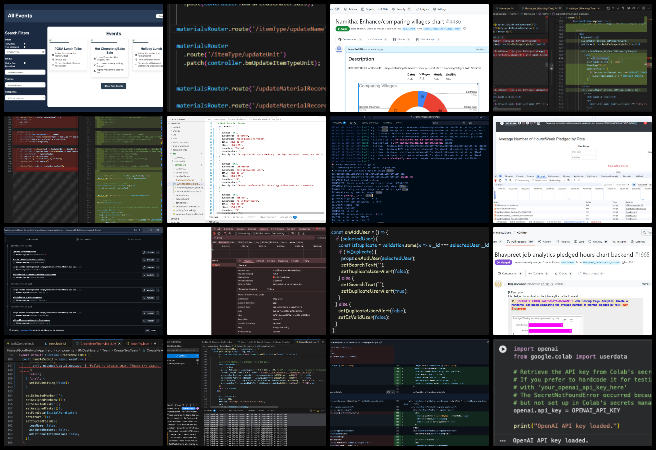Open the All Events page thumbnail
The width and height of the screenshot is (656, 450).
[x=83, y=58]
